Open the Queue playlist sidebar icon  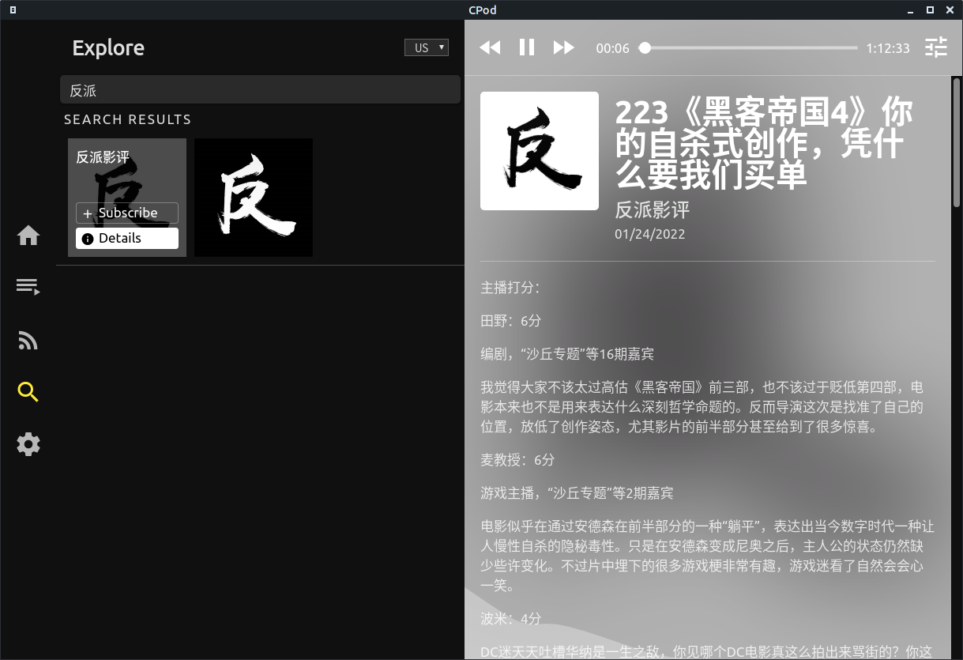pyautogui.click(x=28, y=286)
